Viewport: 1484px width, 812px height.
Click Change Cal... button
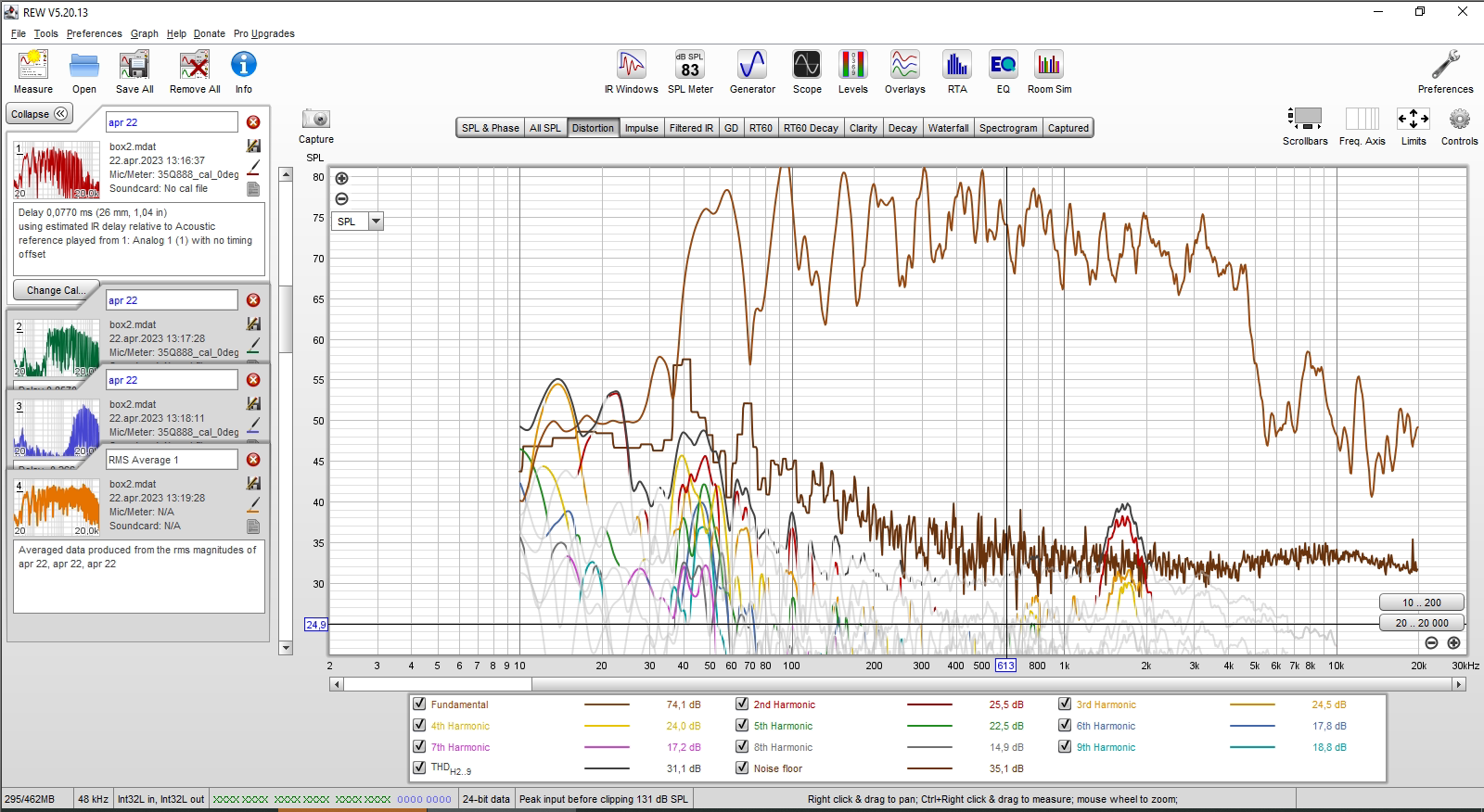point(56,290)
